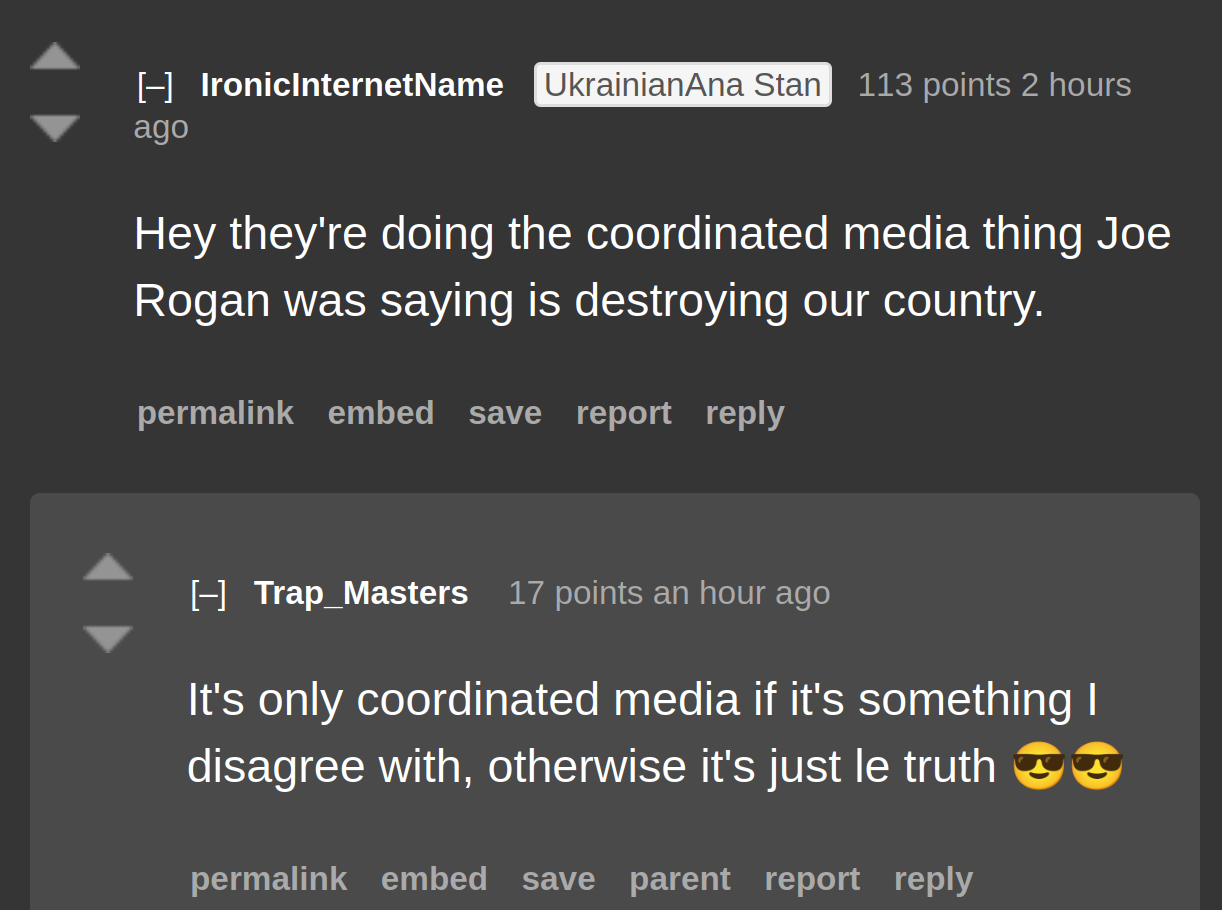Report the top-level comment
The width and height of the screenshot is (1222, 910).
(x=624, y=413)
